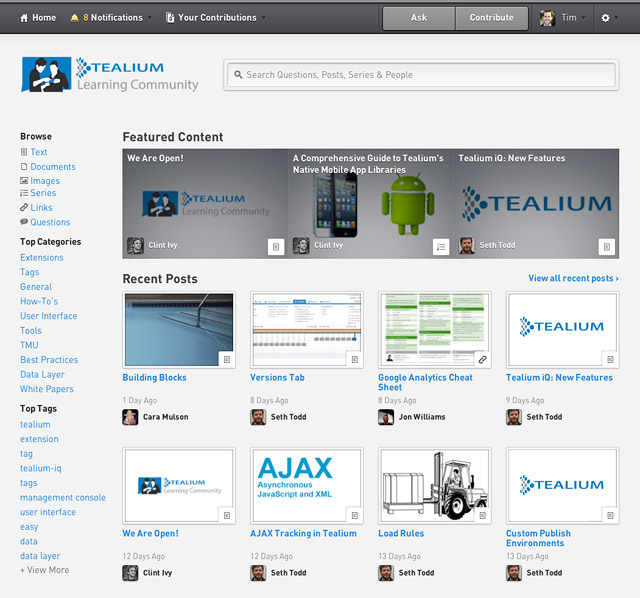Click link icon on Google Analytics Cheat Sheet thumbnail

482,359
